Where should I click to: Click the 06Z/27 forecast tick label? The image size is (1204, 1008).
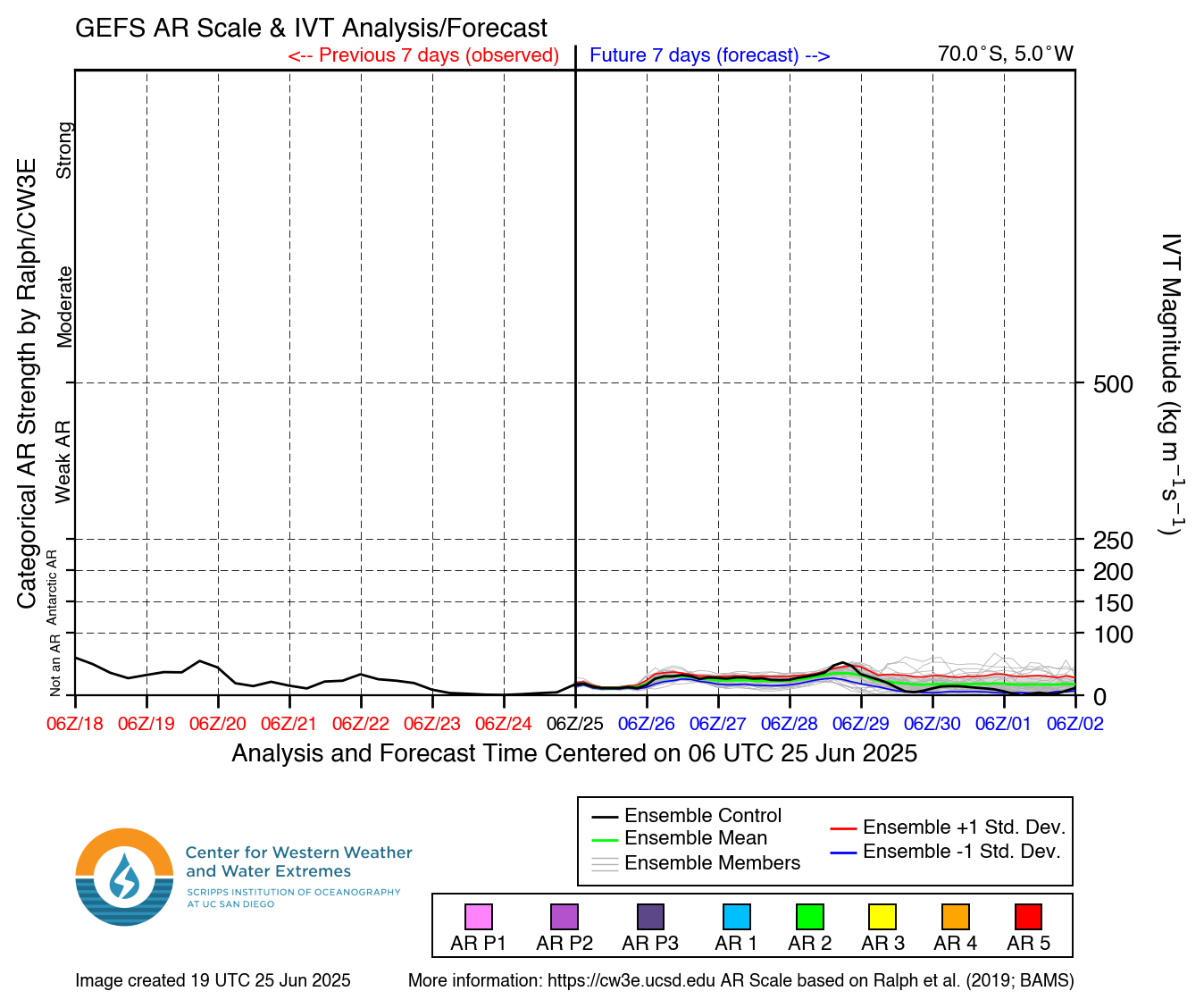718,724
